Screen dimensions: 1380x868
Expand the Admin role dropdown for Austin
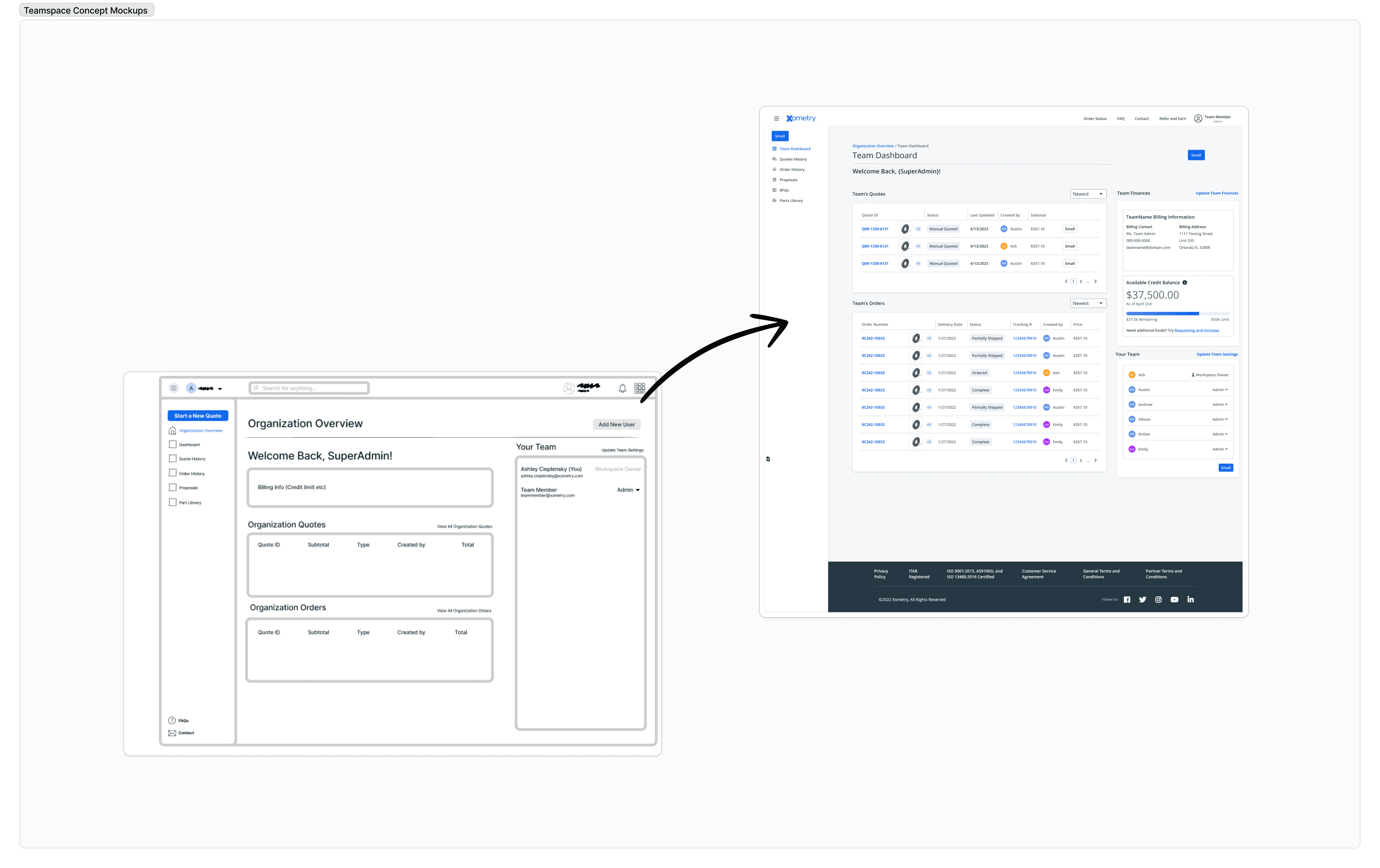pos(1220,390)
